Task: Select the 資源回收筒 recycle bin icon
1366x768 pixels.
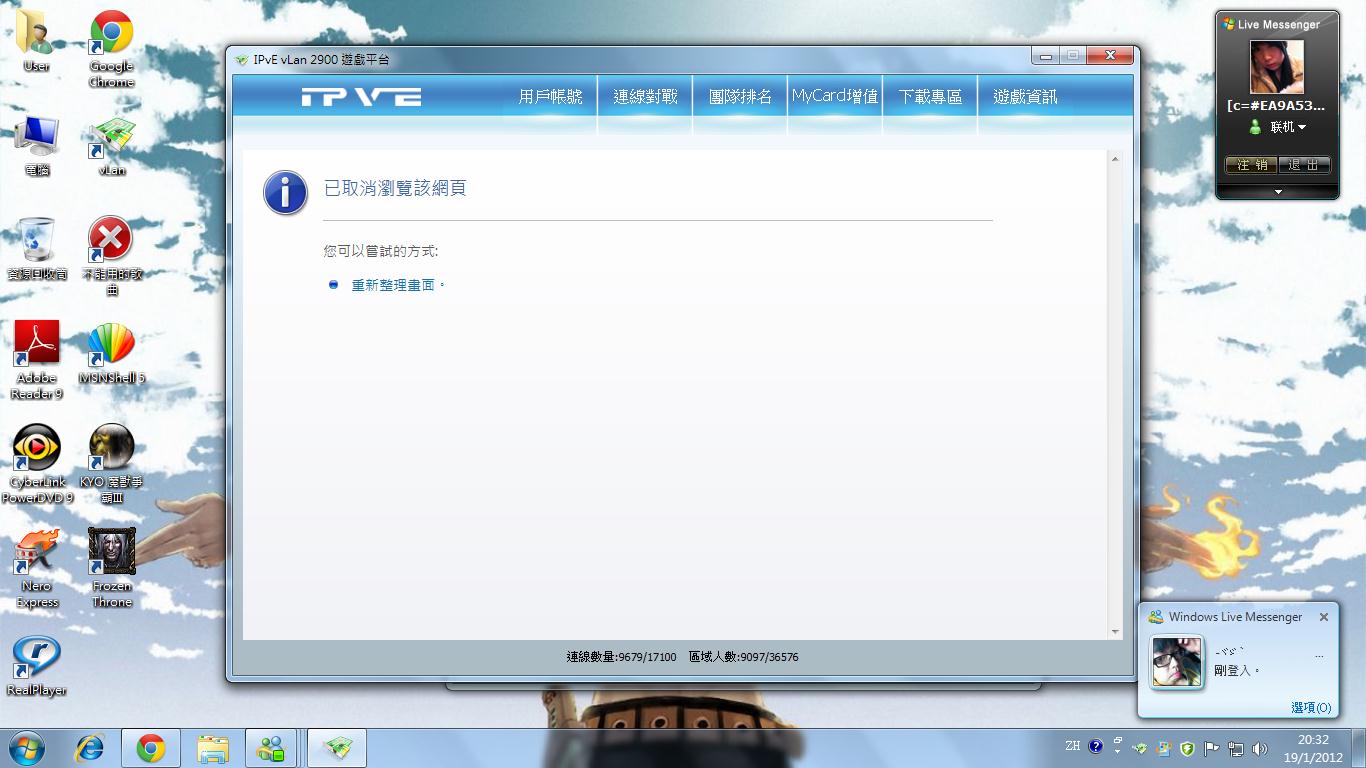Action: pos(37,249)
